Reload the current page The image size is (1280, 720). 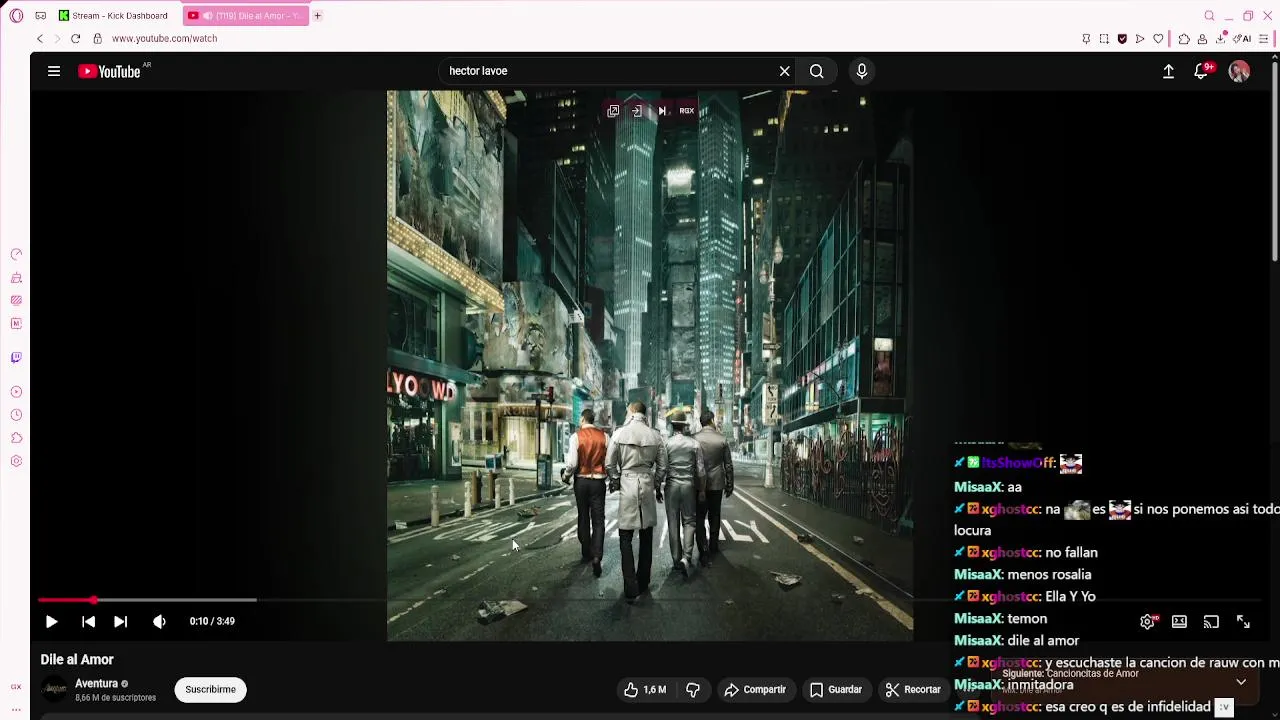point(75,39)
